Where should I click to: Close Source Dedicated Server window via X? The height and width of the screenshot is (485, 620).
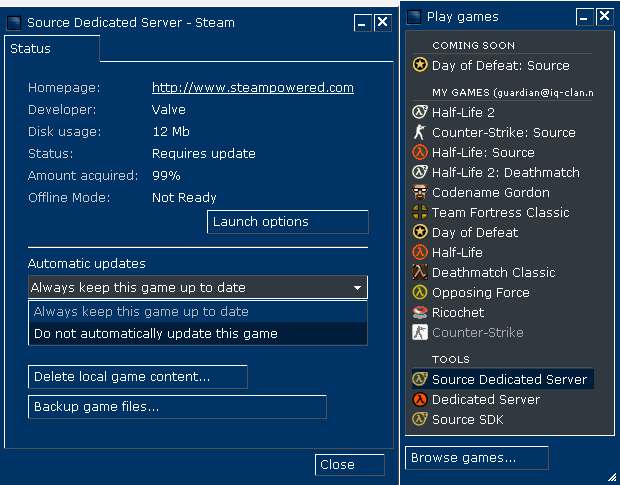click(x=383, y=23)
